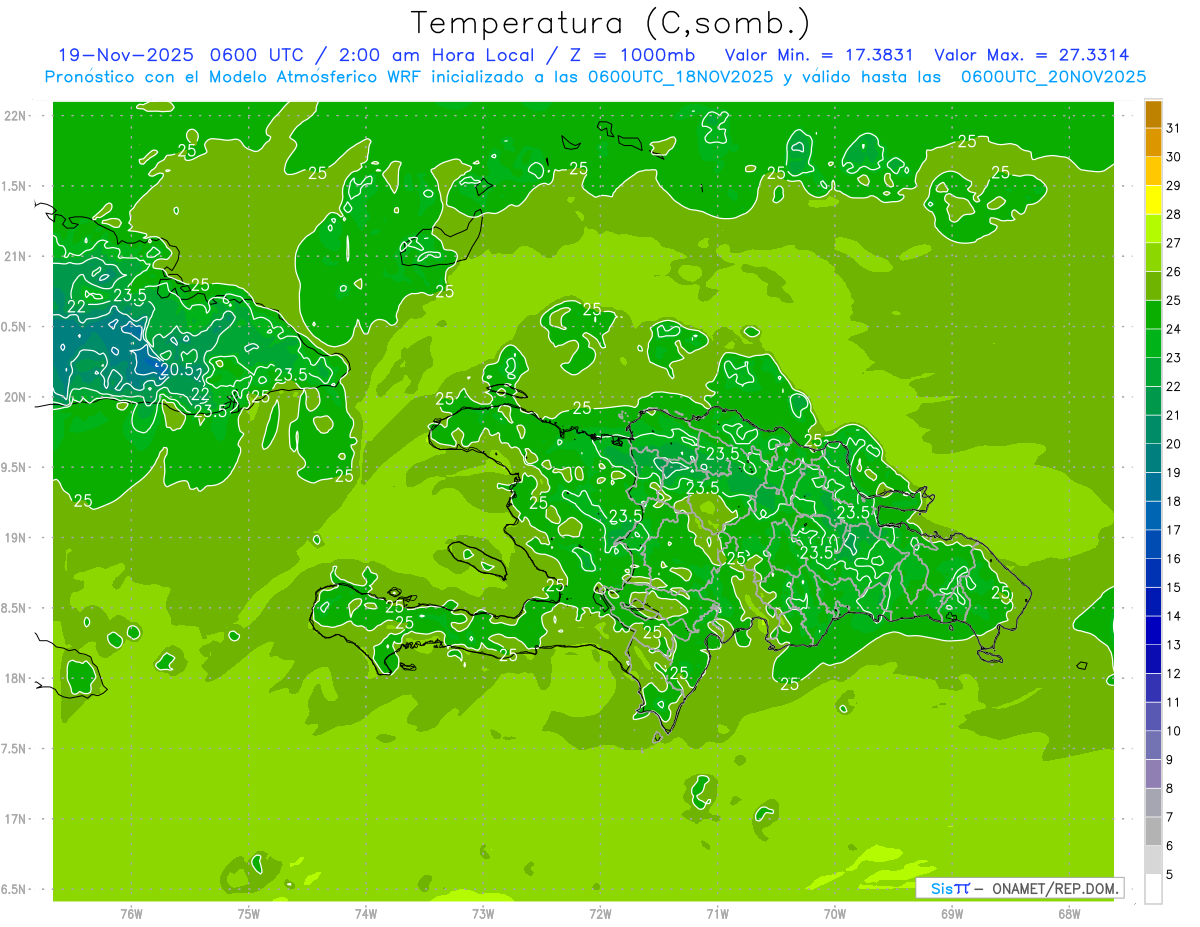The height and width of the screenshot is (927, 1200).
Task: Click the 'Temperatura (C,somb.)' map title
Action: click(610, 24)
